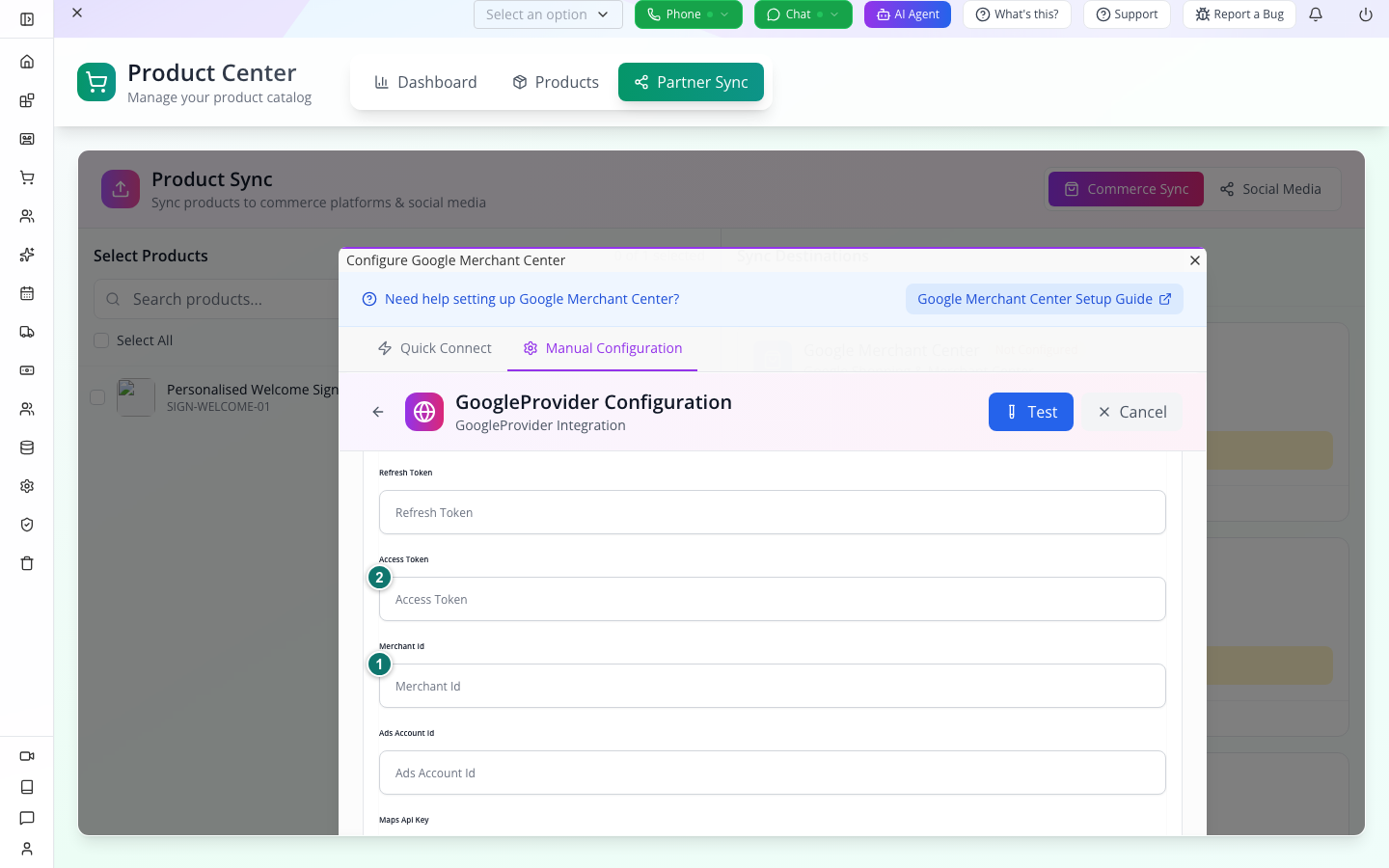Open the home icon in sidebar
Image resolution: width=1389 pixels, height=868 pixels.
(x=27, y=62)
